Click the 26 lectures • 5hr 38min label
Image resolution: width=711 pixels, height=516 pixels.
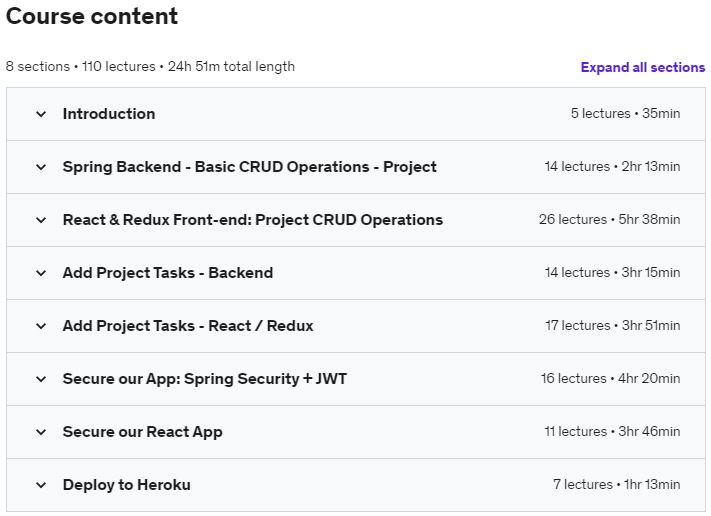609,220
